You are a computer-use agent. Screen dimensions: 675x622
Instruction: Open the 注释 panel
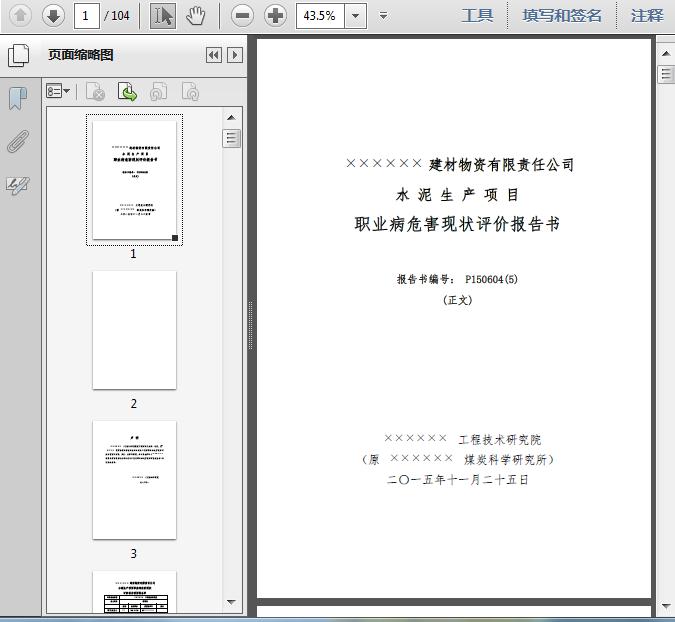click(647, 16)
